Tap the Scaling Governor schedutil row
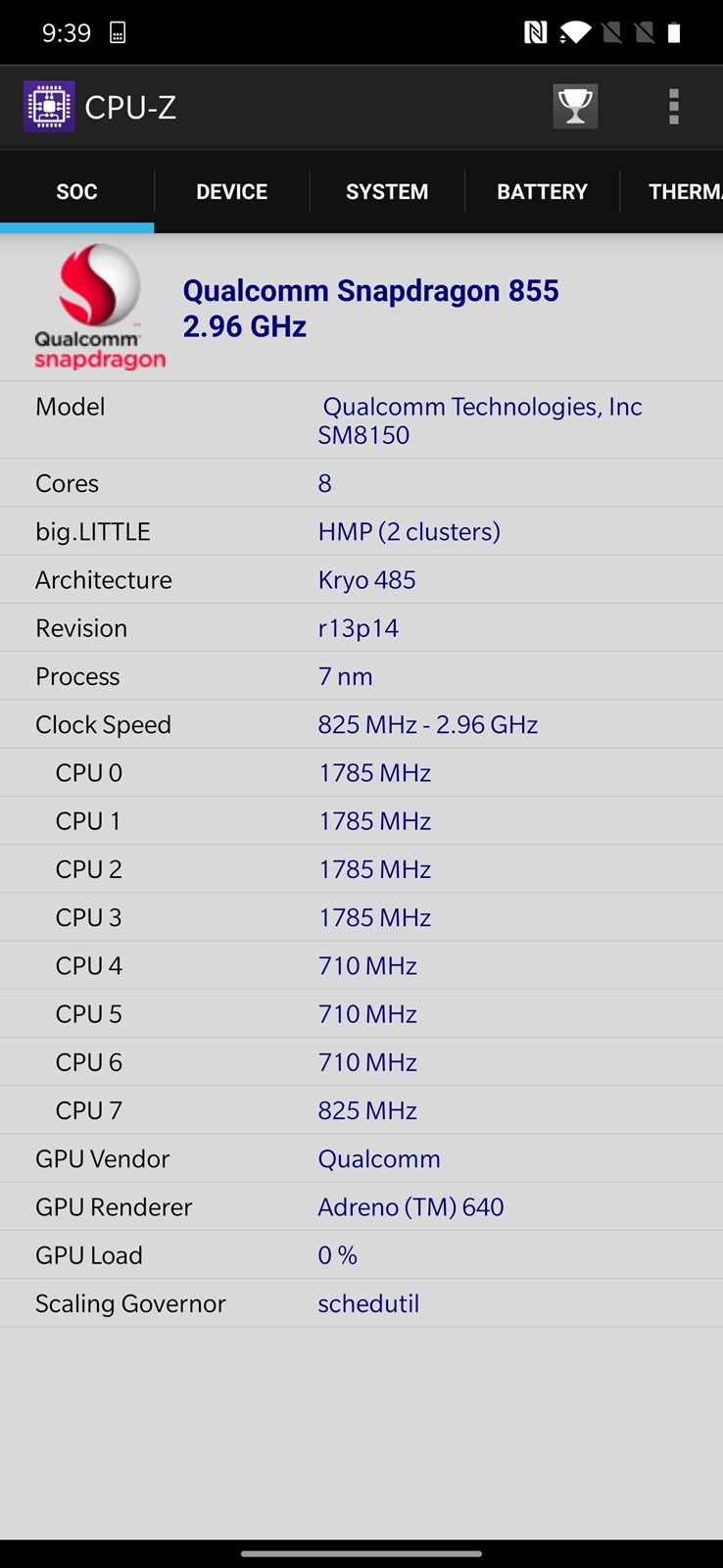This screenshot has height=1568, width=723. (x=361, y=1304)
